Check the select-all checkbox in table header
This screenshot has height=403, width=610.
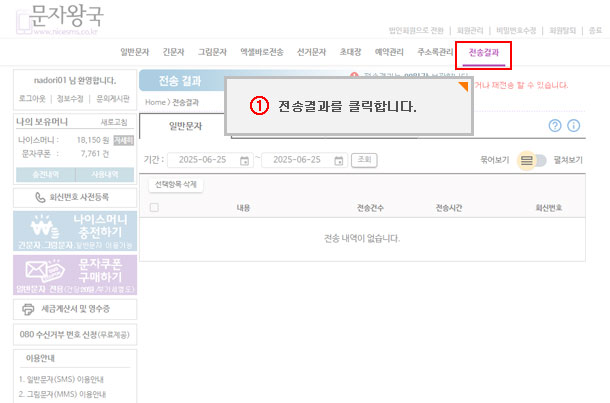(153, 208)
